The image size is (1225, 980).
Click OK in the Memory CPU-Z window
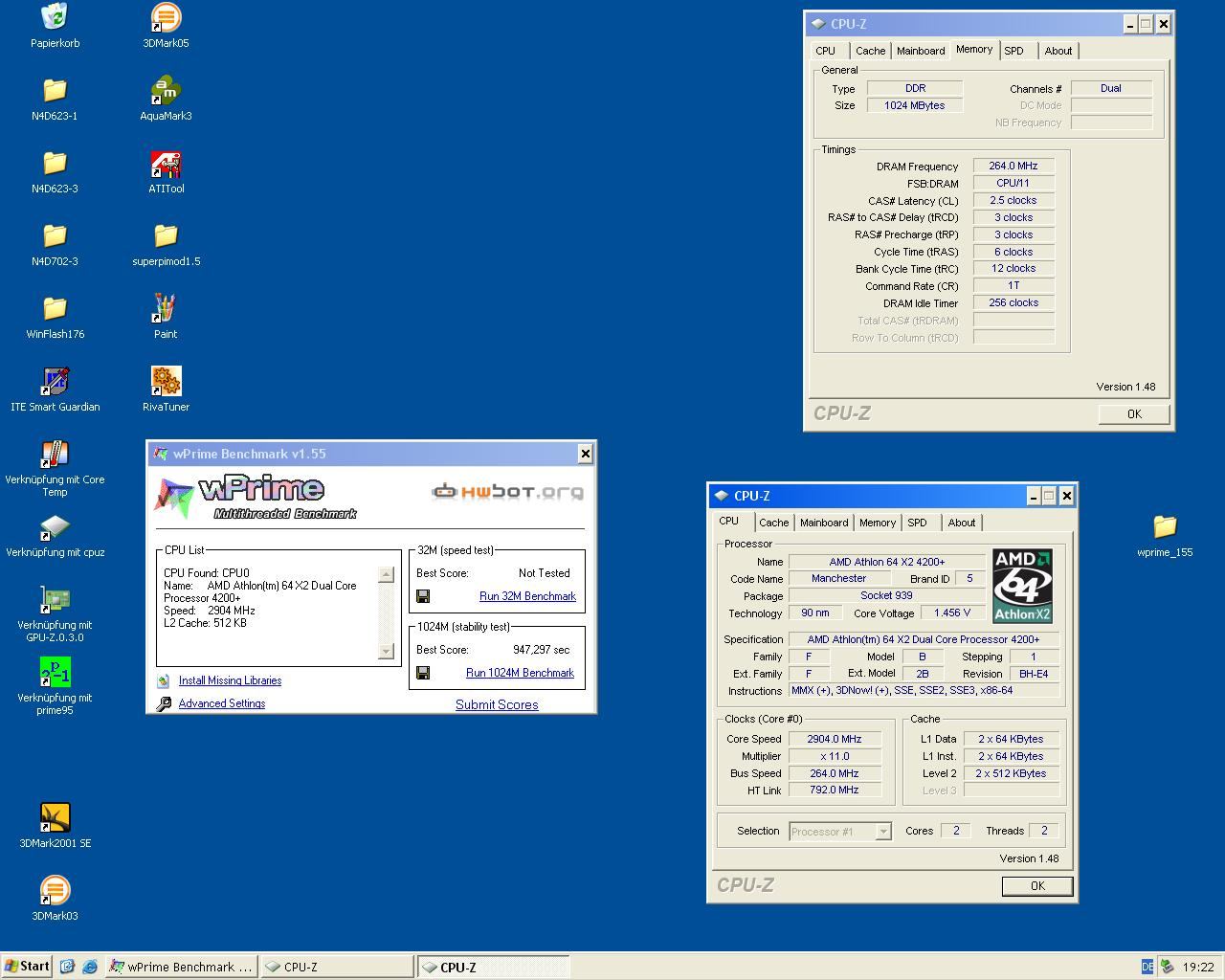click(1134, 414)
